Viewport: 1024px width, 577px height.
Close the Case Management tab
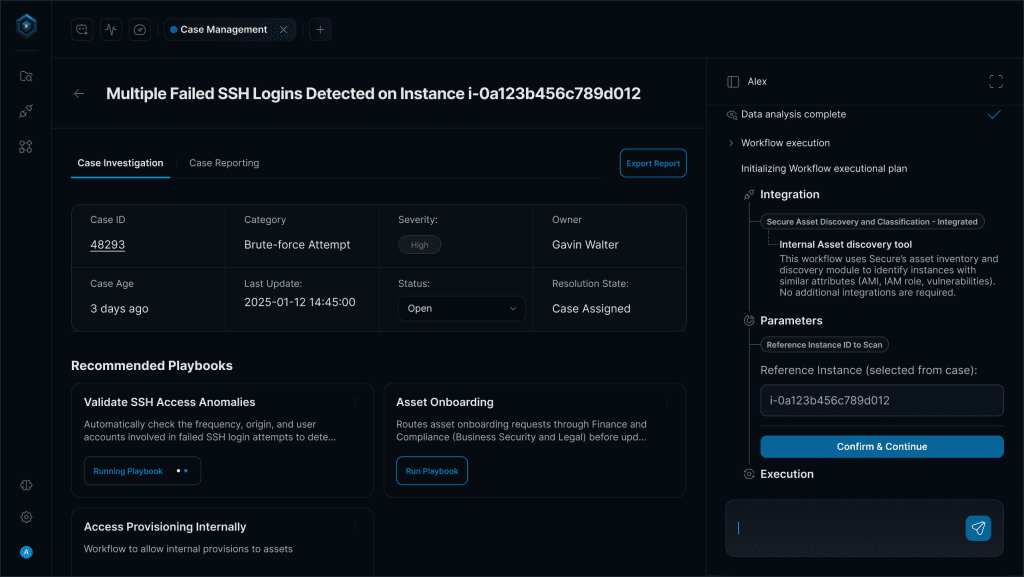pyautogui.click(x=283, y=30)
